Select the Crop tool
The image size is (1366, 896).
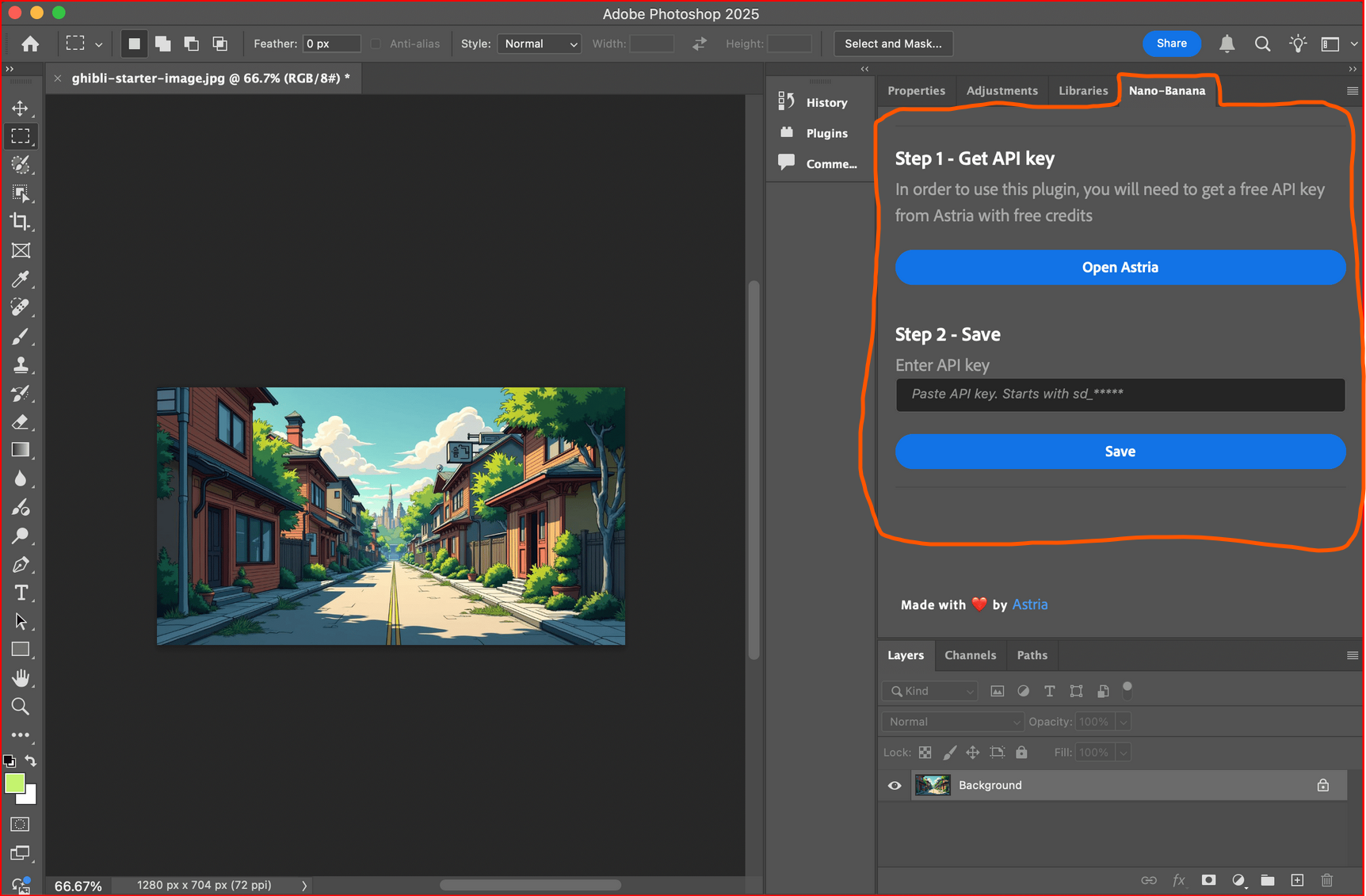(x=21, y=222)
